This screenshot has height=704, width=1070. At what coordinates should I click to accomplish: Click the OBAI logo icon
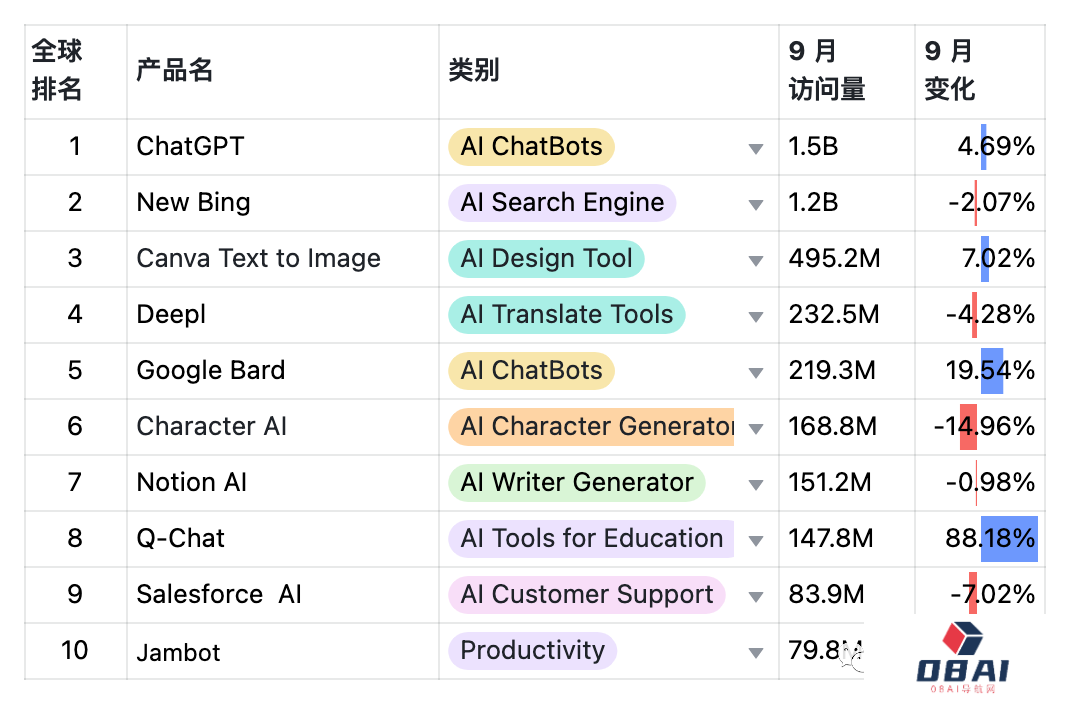(x=963, y=638)
